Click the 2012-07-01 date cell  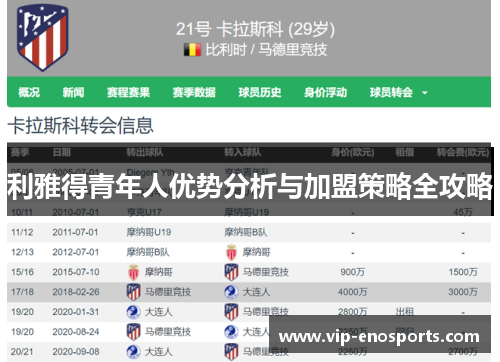(x=76, y=252)
